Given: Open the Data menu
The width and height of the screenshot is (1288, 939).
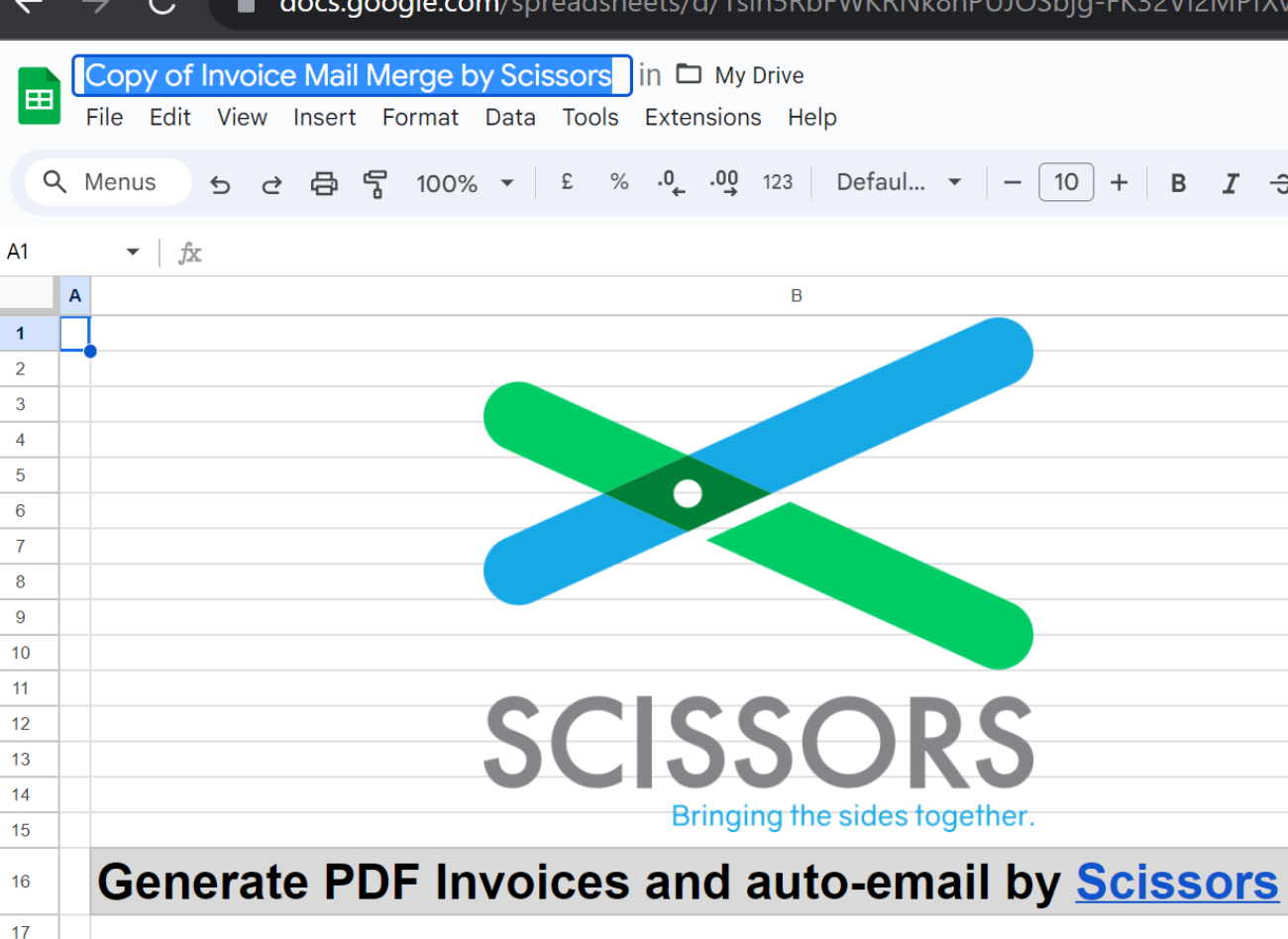Looking at the screenshot, I should tap(510, 118).
